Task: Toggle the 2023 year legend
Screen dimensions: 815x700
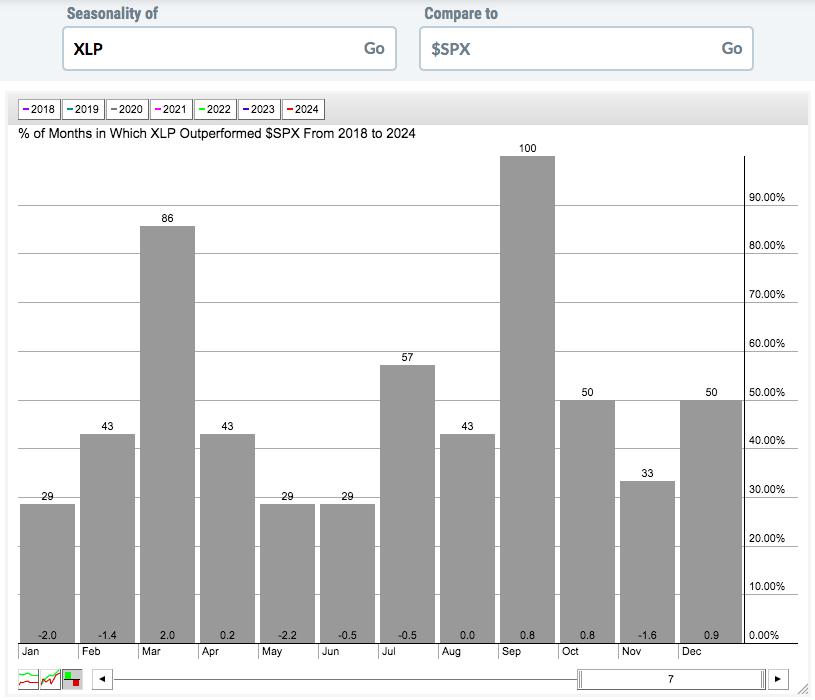Action: coord(259,109)
